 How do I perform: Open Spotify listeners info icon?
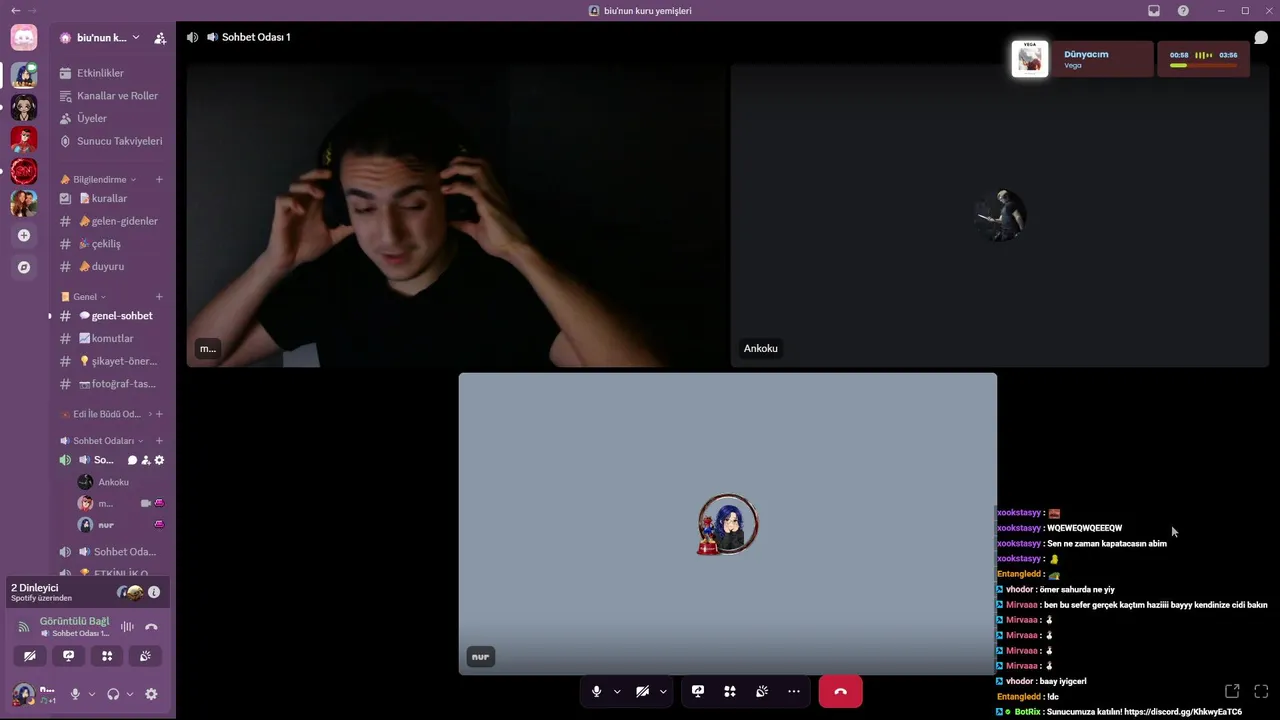[154, 592]
